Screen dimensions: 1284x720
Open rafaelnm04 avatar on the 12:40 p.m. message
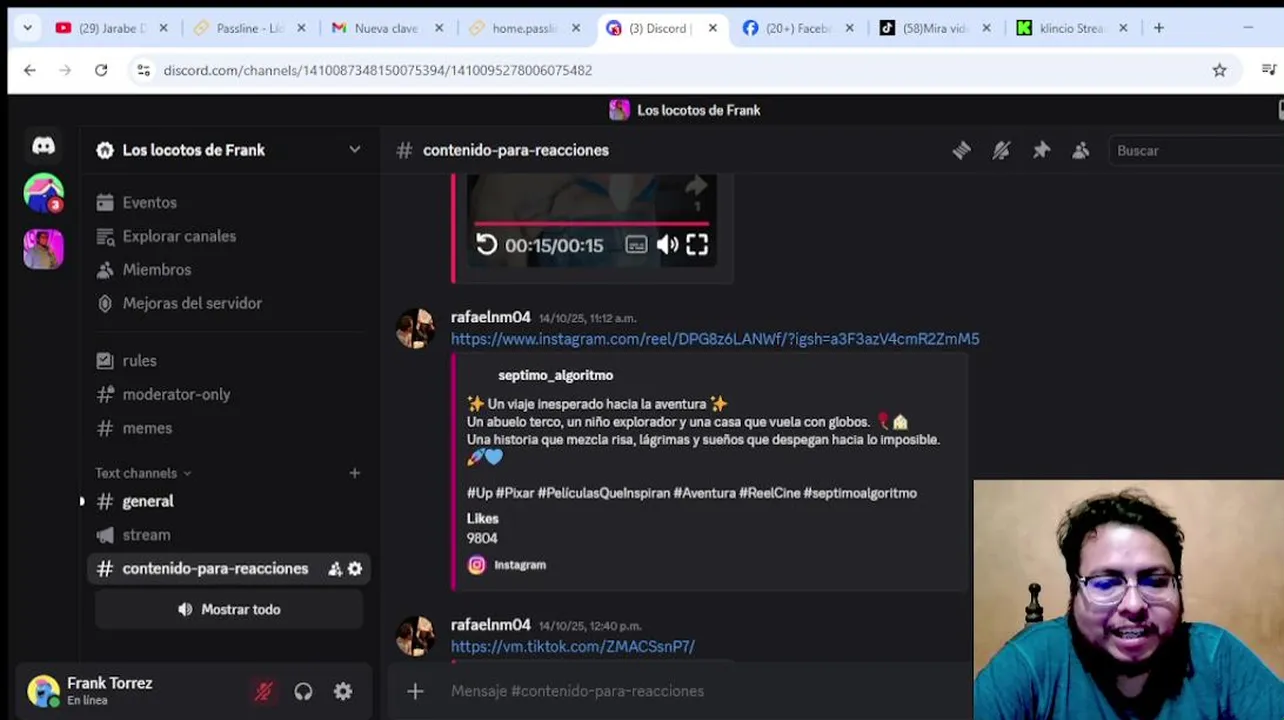pyautogui.click(x=416, y=636)
